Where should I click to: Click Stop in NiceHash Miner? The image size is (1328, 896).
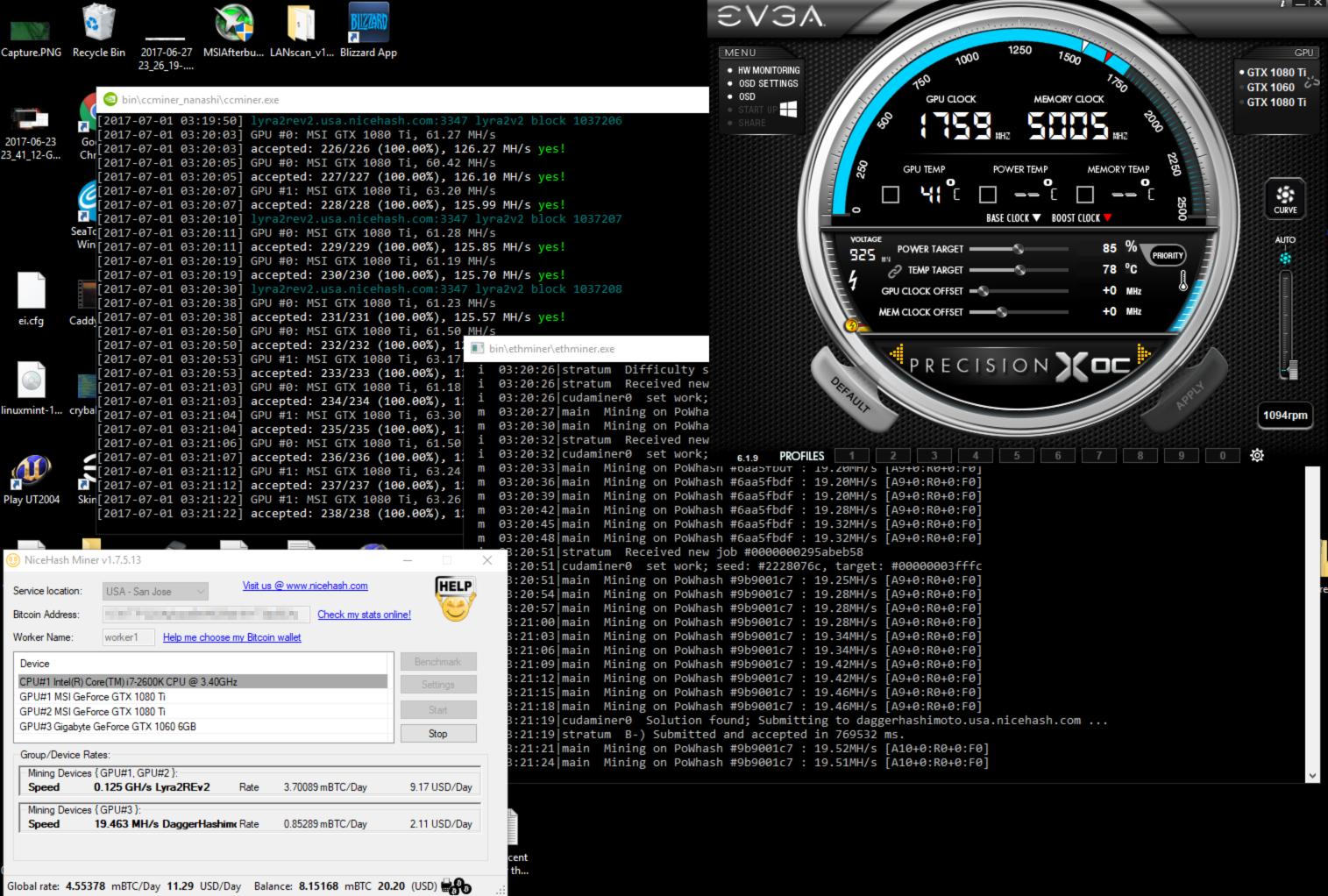(x=438, y=734)
